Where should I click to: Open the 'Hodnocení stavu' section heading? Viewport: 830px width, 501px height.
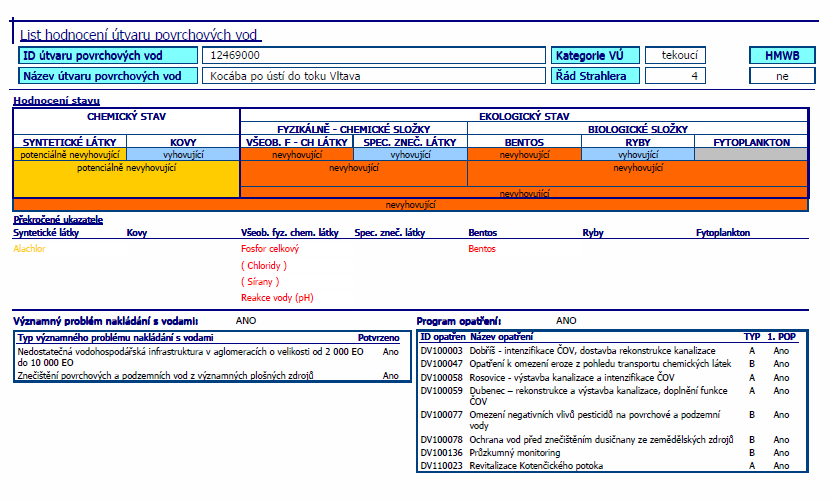click(56, 101)
